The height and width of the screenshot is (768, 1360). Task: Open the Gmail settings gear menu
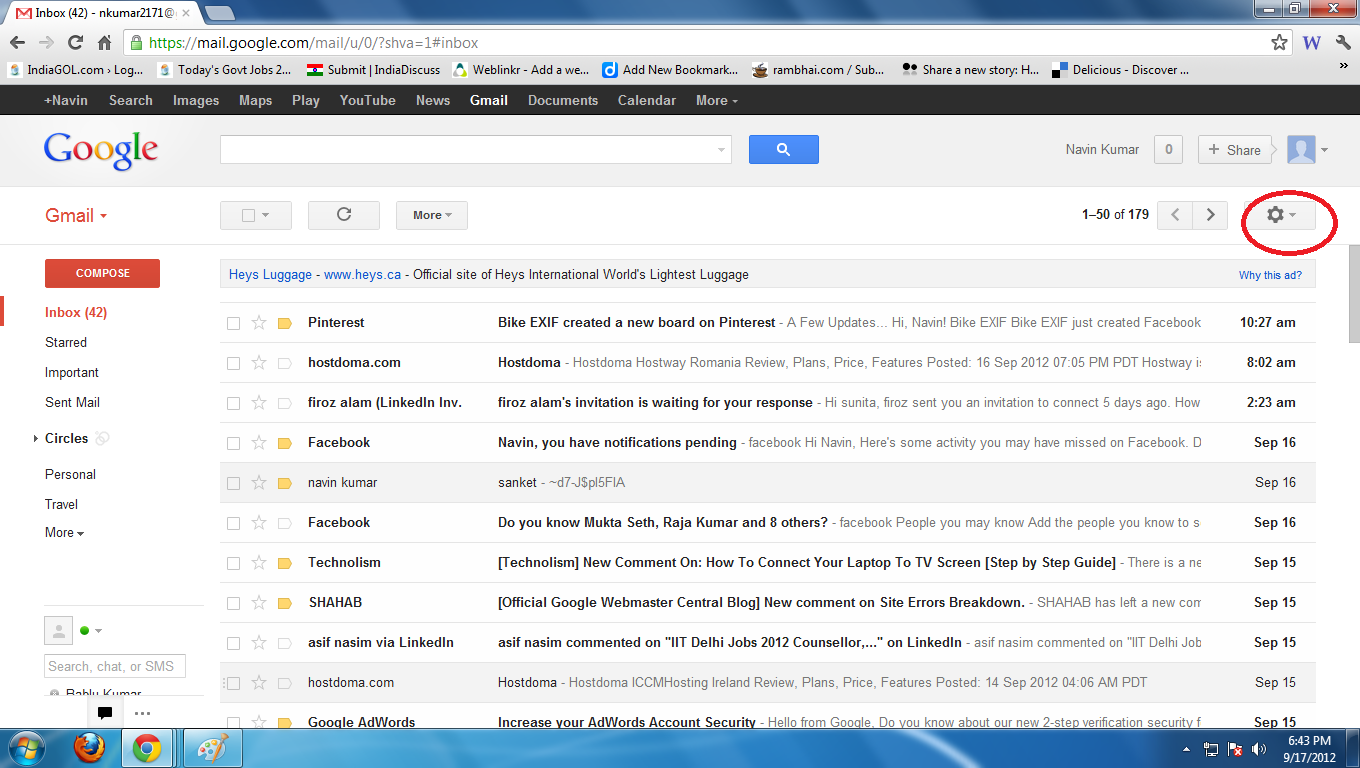pos(1277,215)
